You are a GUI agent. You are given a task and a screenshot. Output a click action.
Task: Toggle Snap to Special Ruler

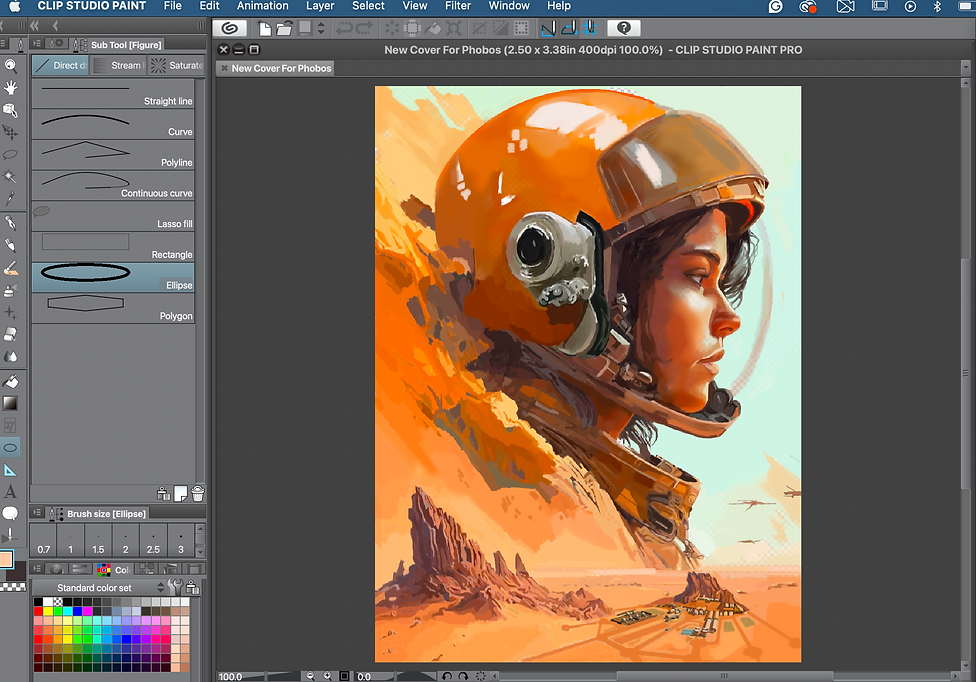tap(569, 29)
